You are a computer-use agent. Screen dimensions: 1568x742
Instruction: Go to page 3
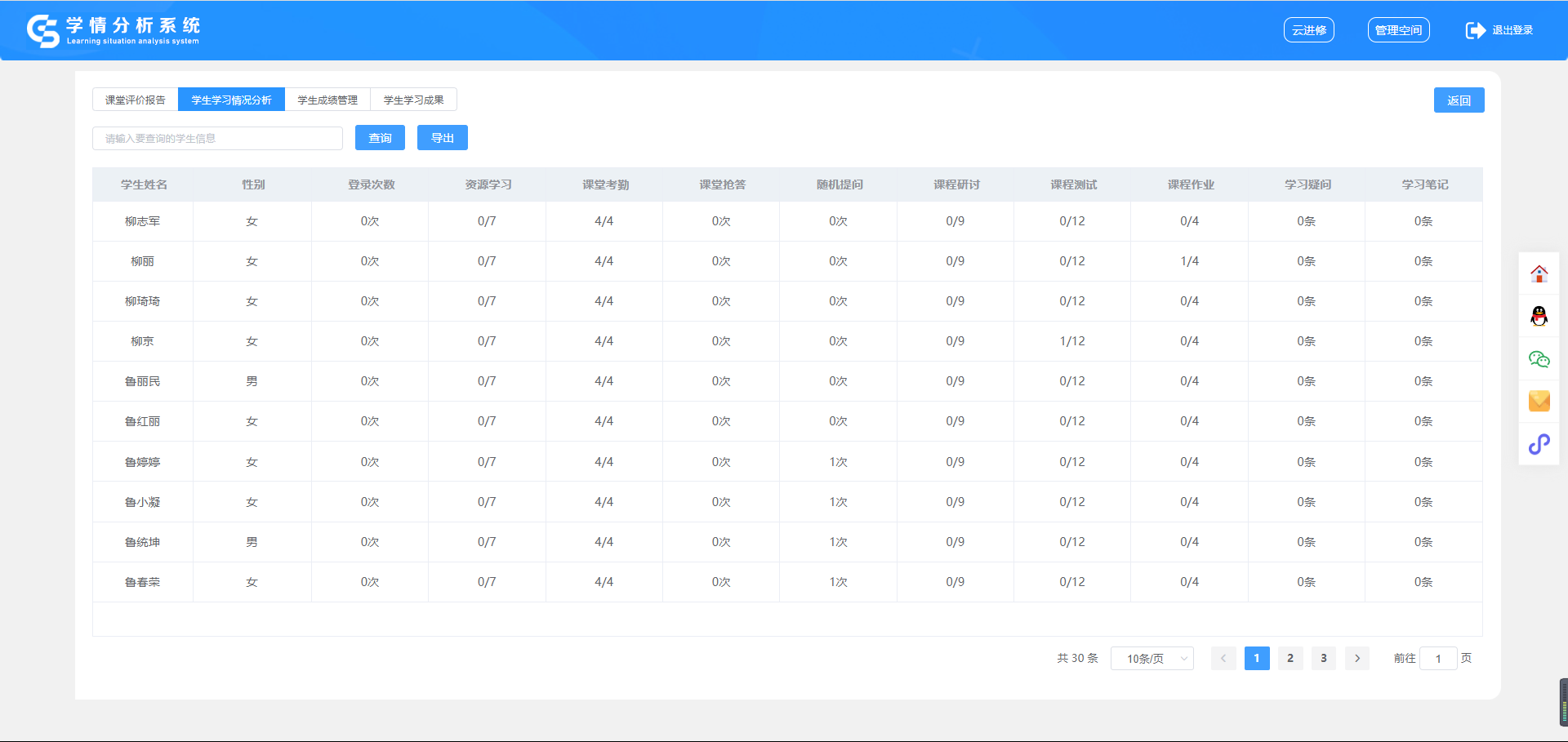click(x=1324, y=658)
